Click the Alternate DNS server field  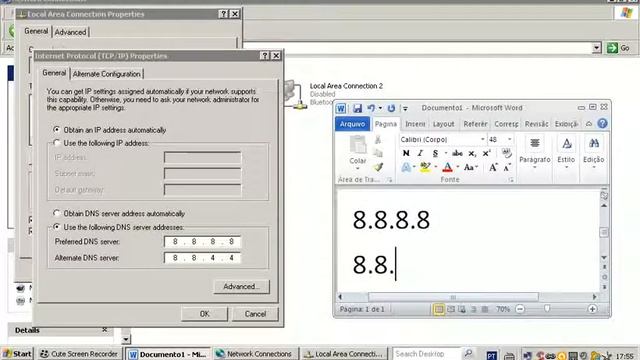202,258
